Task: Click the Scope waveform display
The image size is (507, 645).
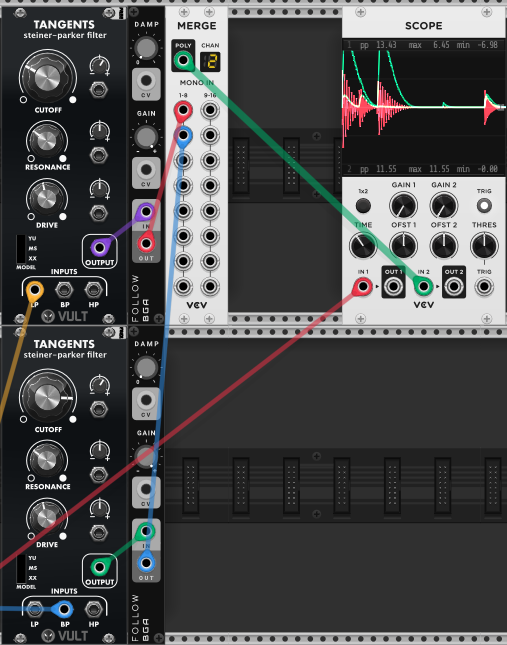Action: (424, 107)
